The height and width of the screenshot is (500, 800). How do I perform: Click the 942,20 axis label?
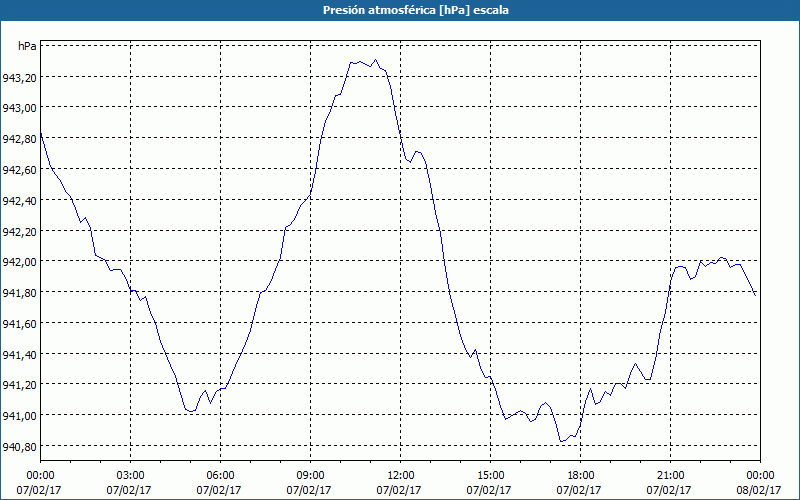pos(19,232)
